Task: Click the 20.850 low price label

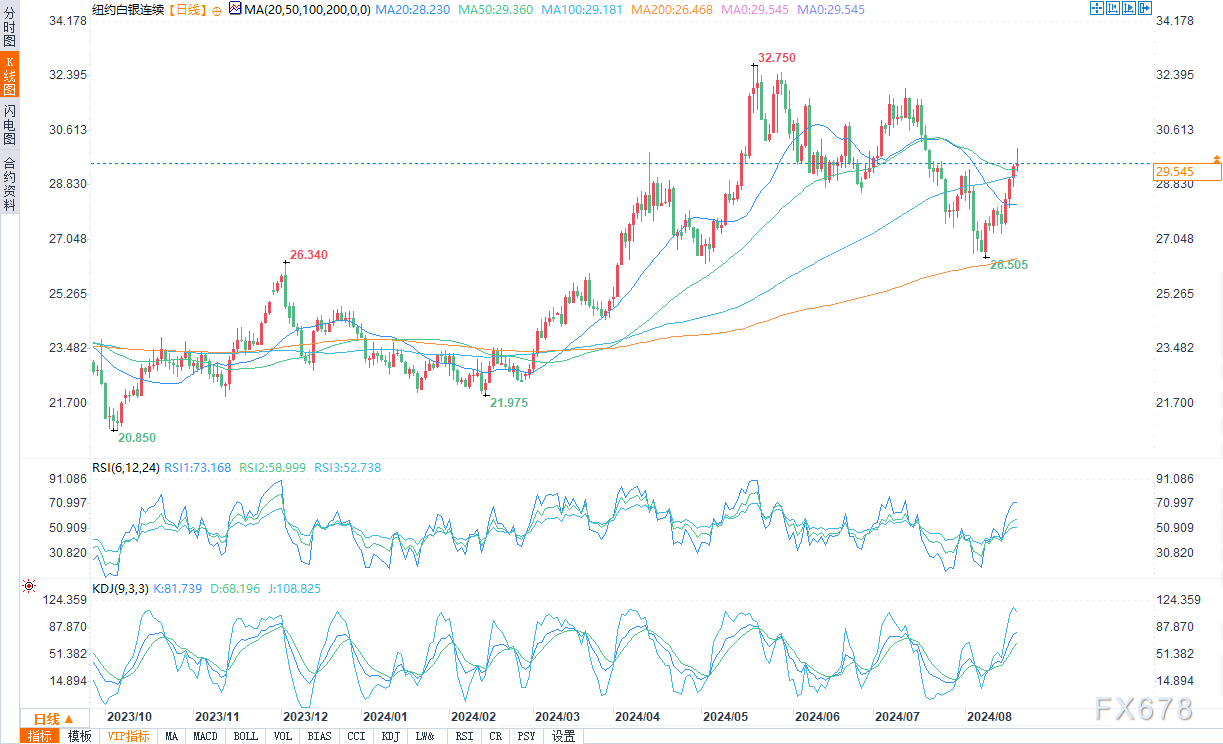Action: pyautogui.click(x=136, y=438)
